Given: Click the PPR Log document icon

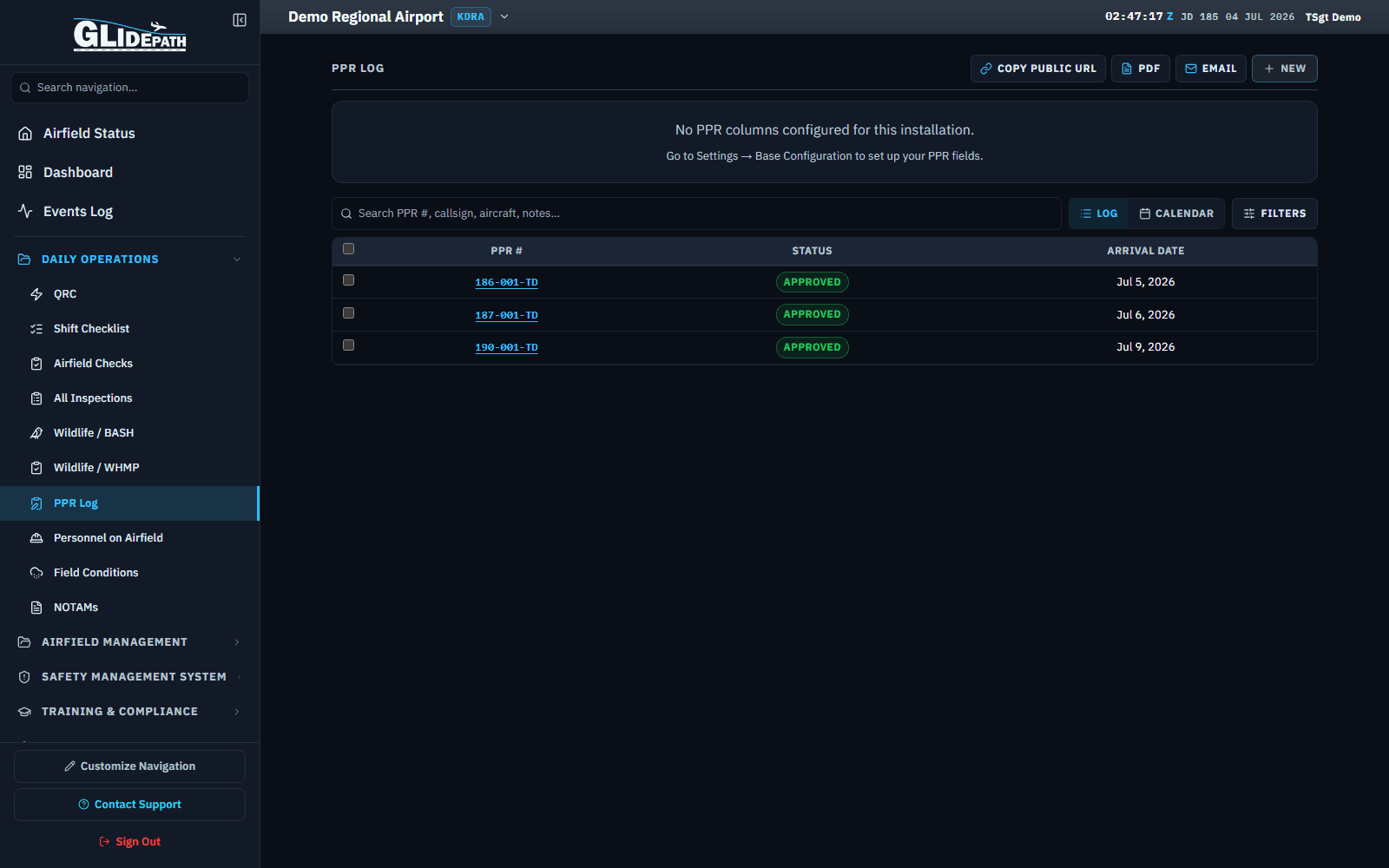Looking at the screenshot, I should (36, 503).
